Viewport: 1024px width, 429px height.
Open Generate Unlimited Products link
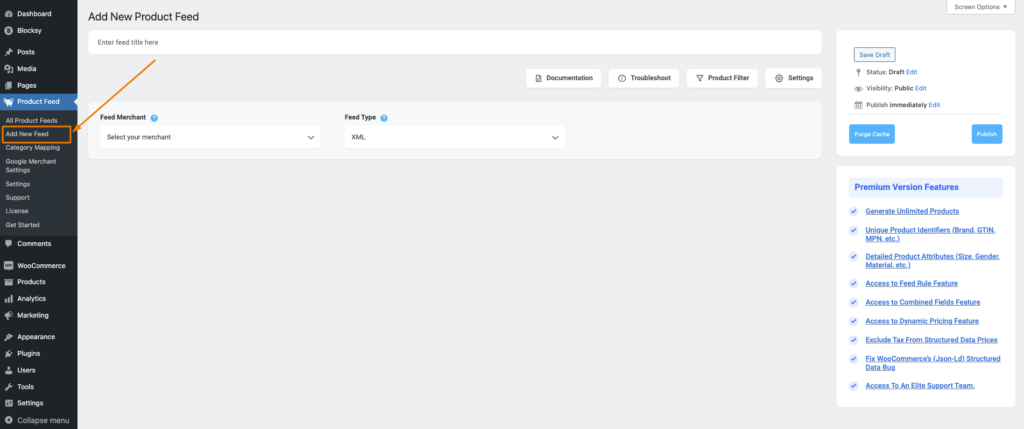click(x=912, y=211)
